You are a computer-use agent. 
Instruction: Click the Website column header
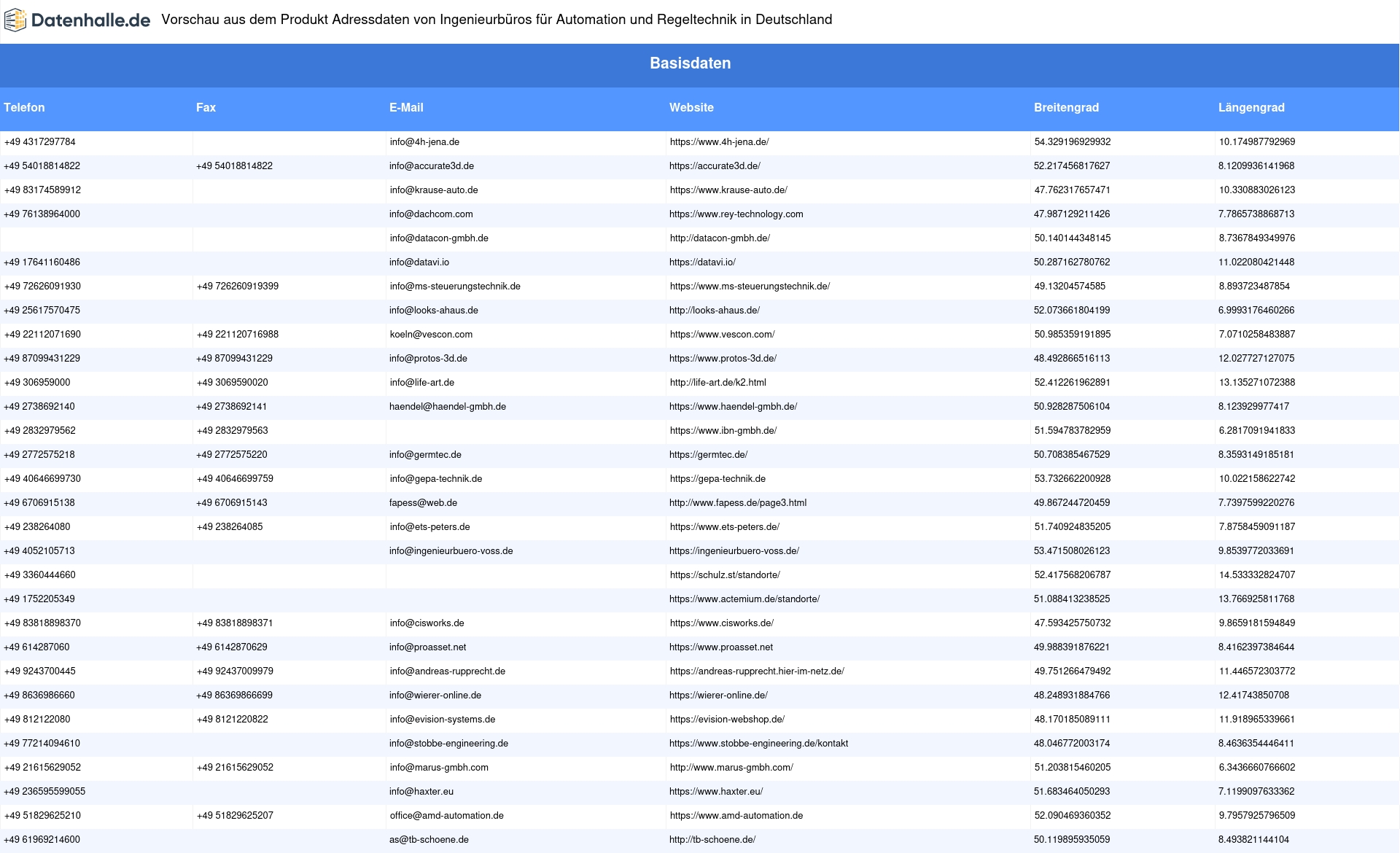pos(691,107)
